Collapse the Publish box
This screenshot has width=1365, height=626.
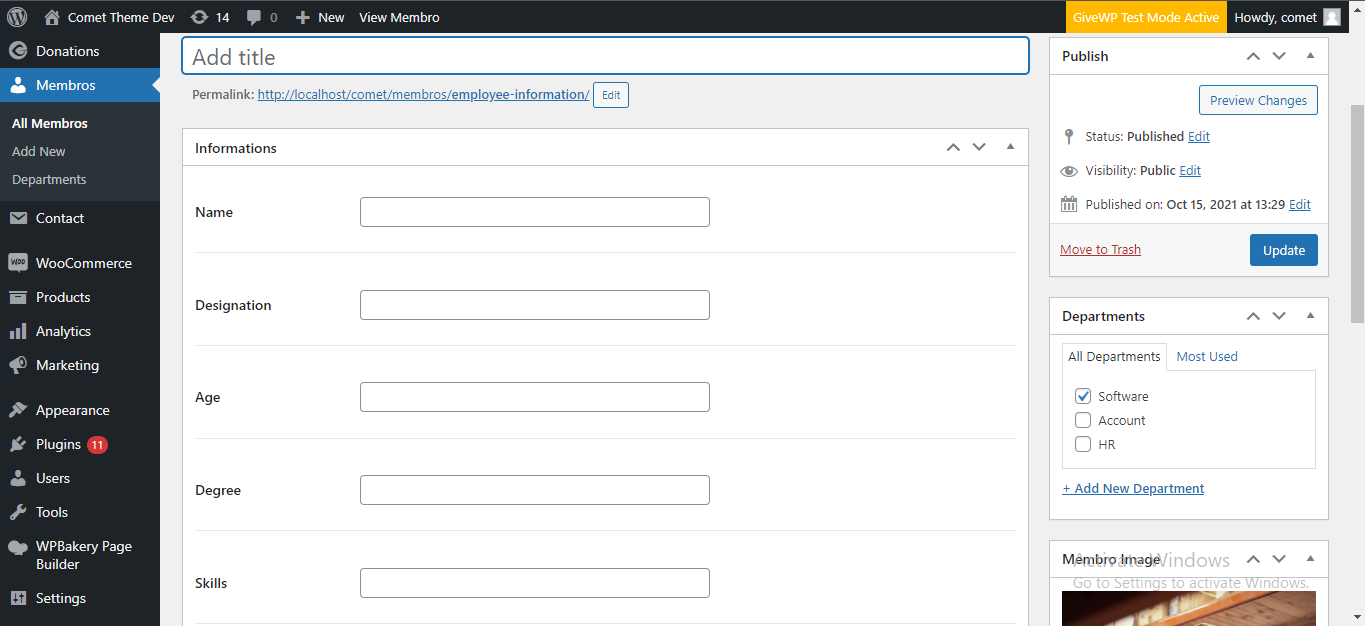point(1310,56)
